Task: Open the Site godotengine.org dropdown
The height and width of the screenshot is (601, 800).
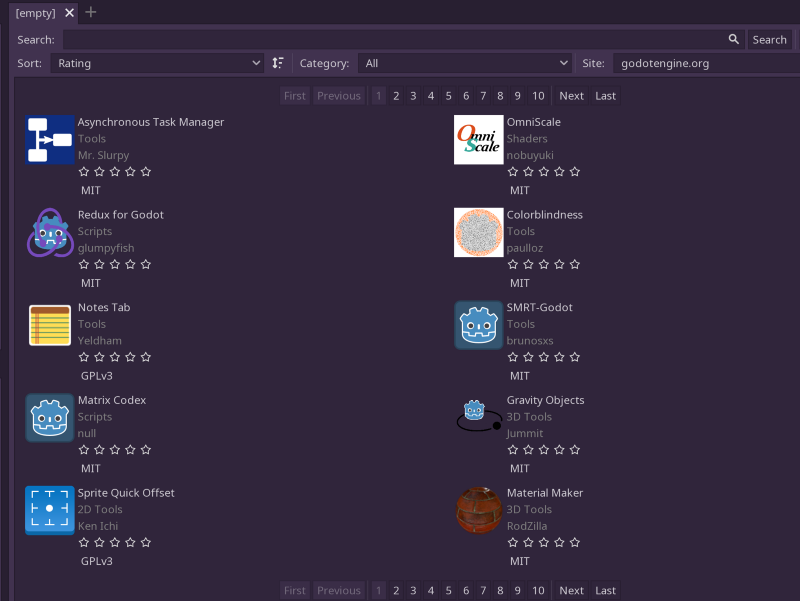Action: coord(707,63)
